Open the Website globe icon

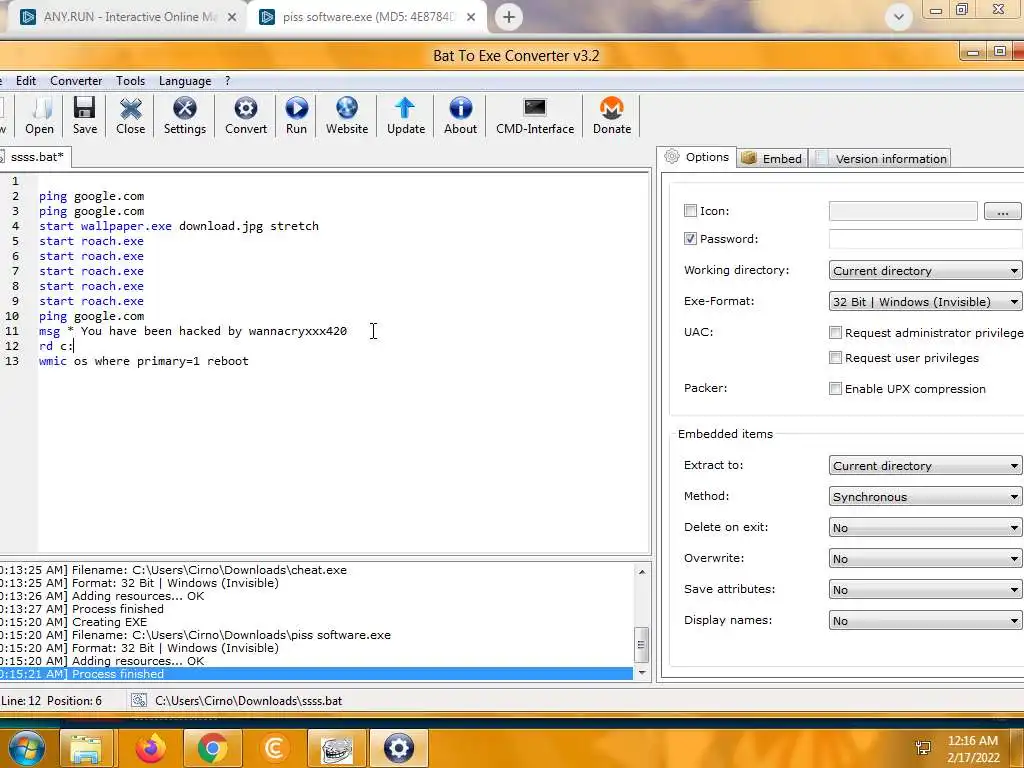click(x=347, y=116)
